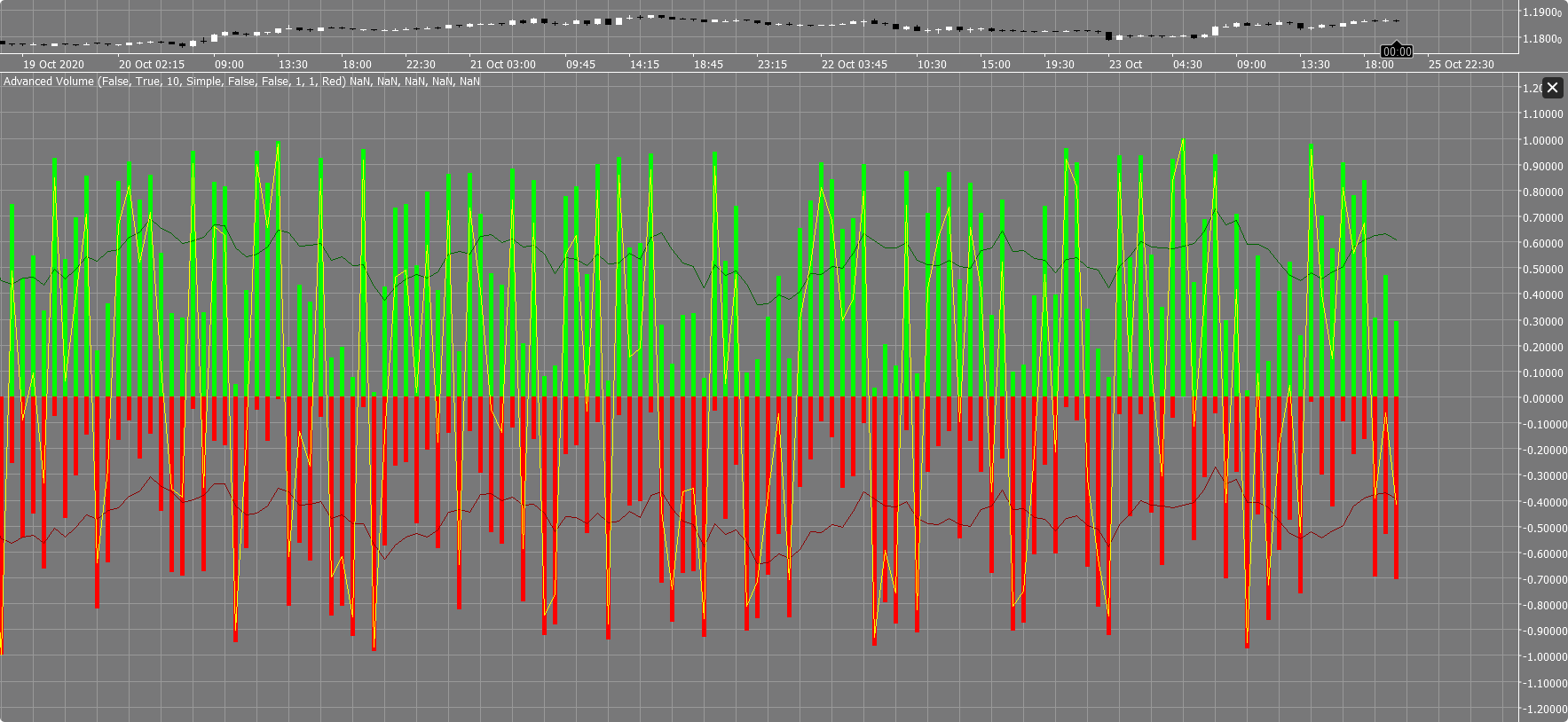Screen dimensions: 1568x722
Task: Click the '10:30' time axis label
Action: (x=932, y=65)
